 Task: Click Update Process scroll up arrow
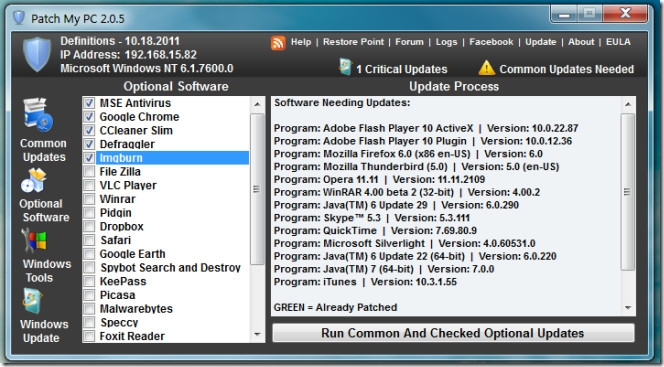(628, 104)
